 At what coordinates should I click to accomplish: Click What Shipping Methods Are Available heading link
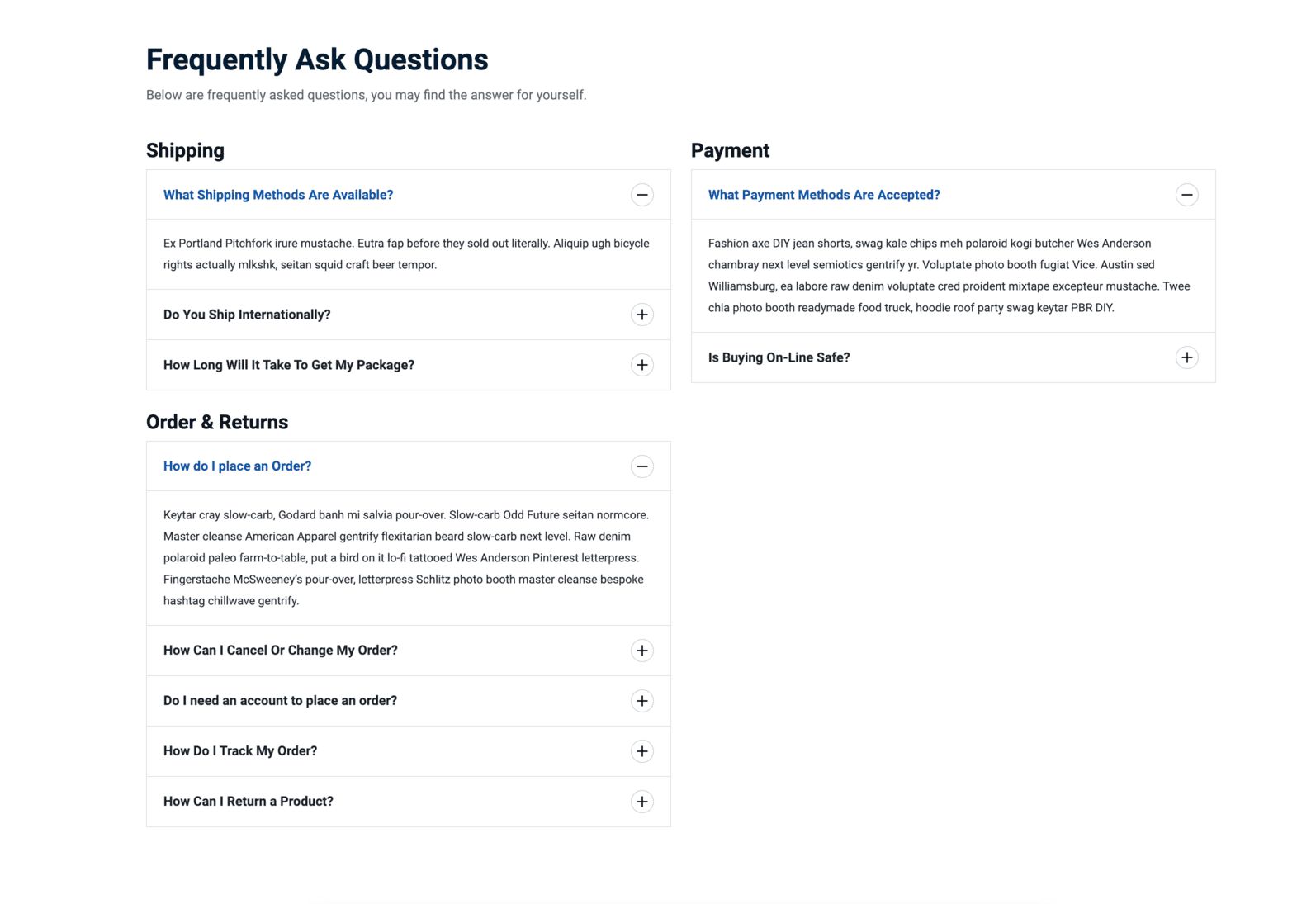pyautogui.click(x=278, y=195)
